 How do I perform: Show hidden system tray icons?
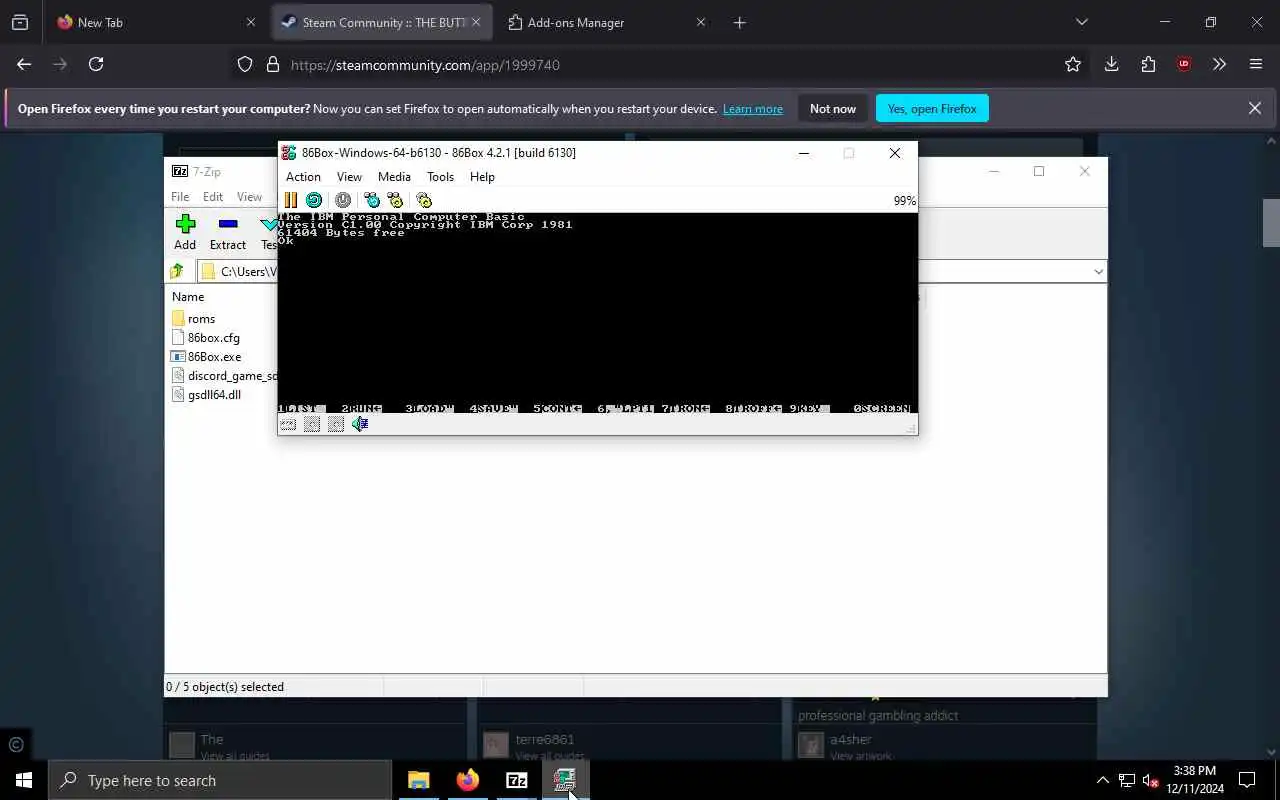point(1103,780)
